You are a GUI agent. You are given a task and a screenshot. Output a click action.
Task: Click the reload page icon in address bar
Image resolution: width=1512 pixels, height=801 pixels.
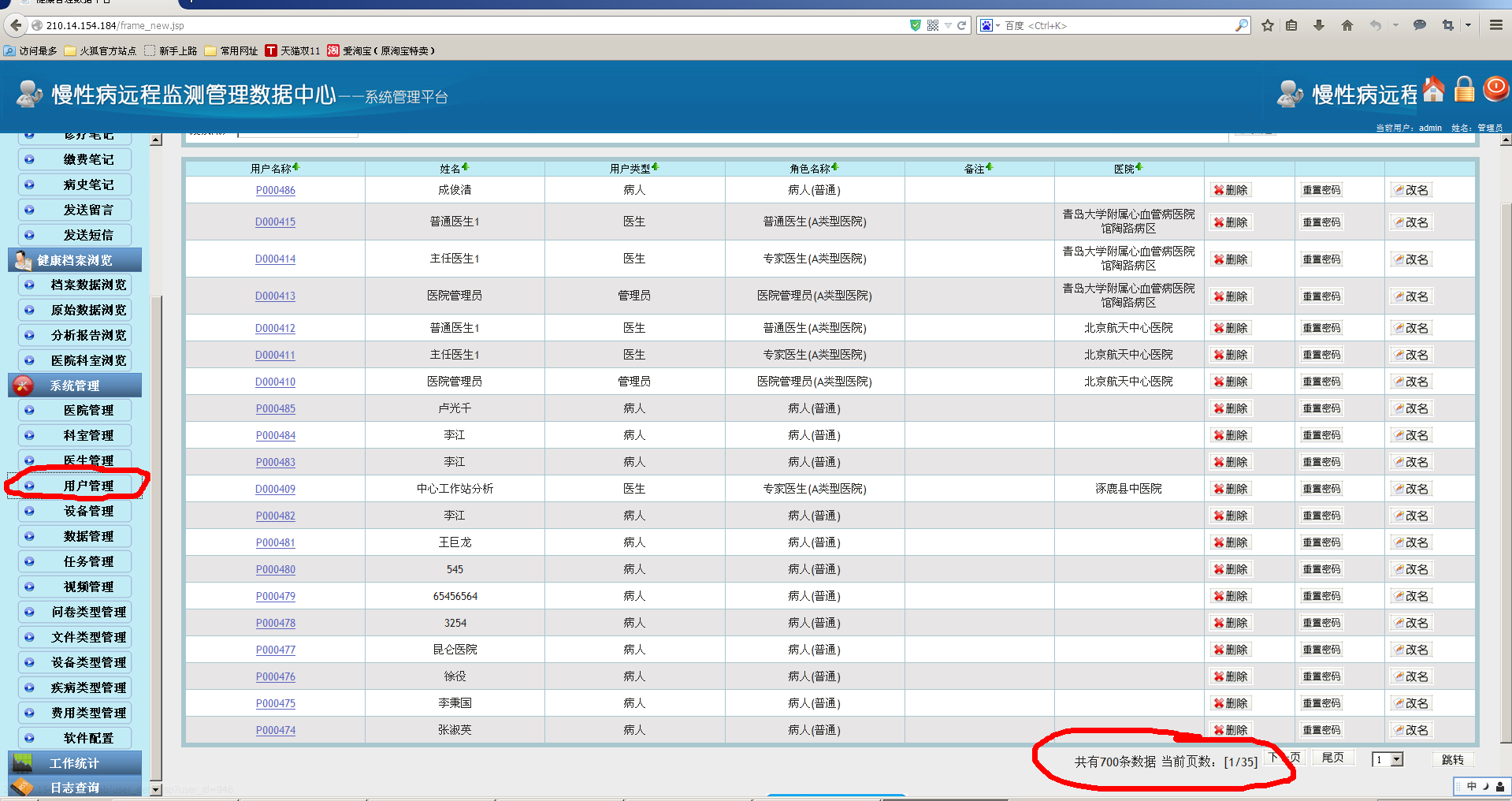[961, 25]
